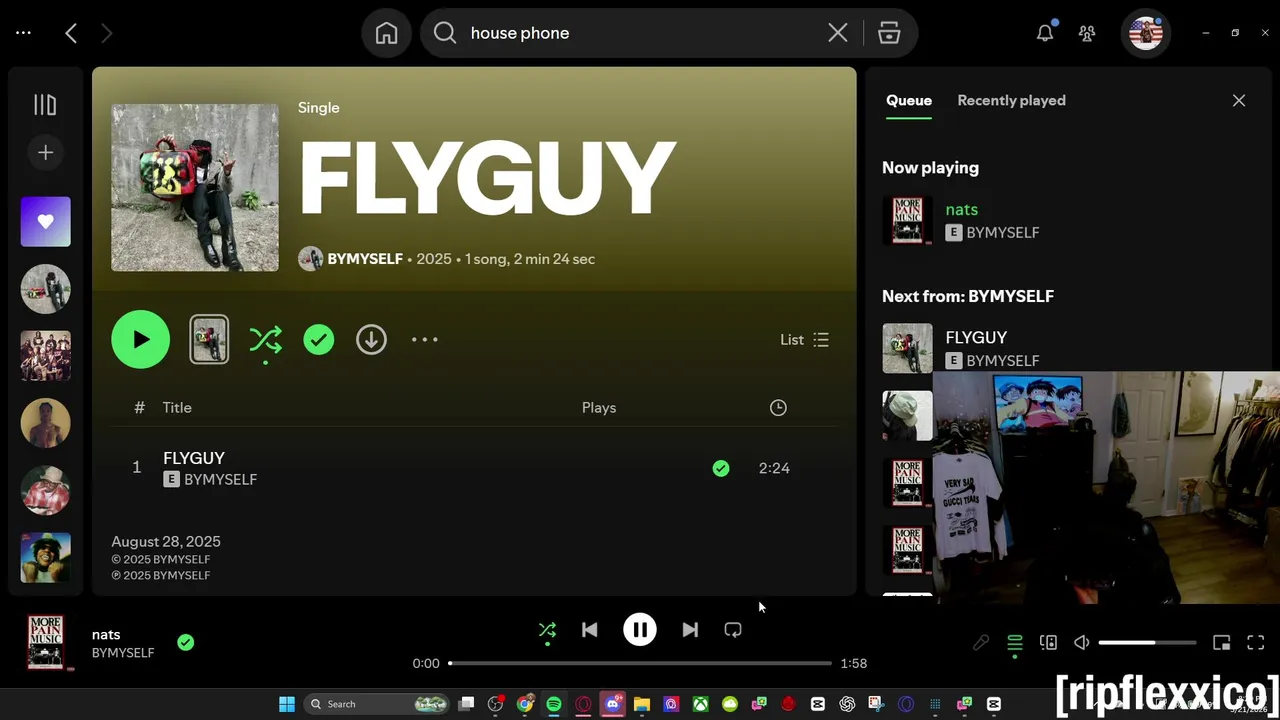Download the FLYGUY single
The height and width of the screenshot is (720, 1280).
(371, 340)
